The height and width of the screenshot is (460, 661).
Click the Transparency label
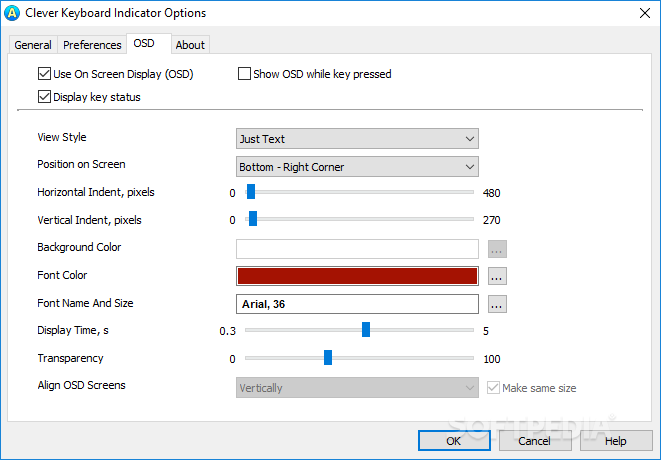[x=70, y=358]
